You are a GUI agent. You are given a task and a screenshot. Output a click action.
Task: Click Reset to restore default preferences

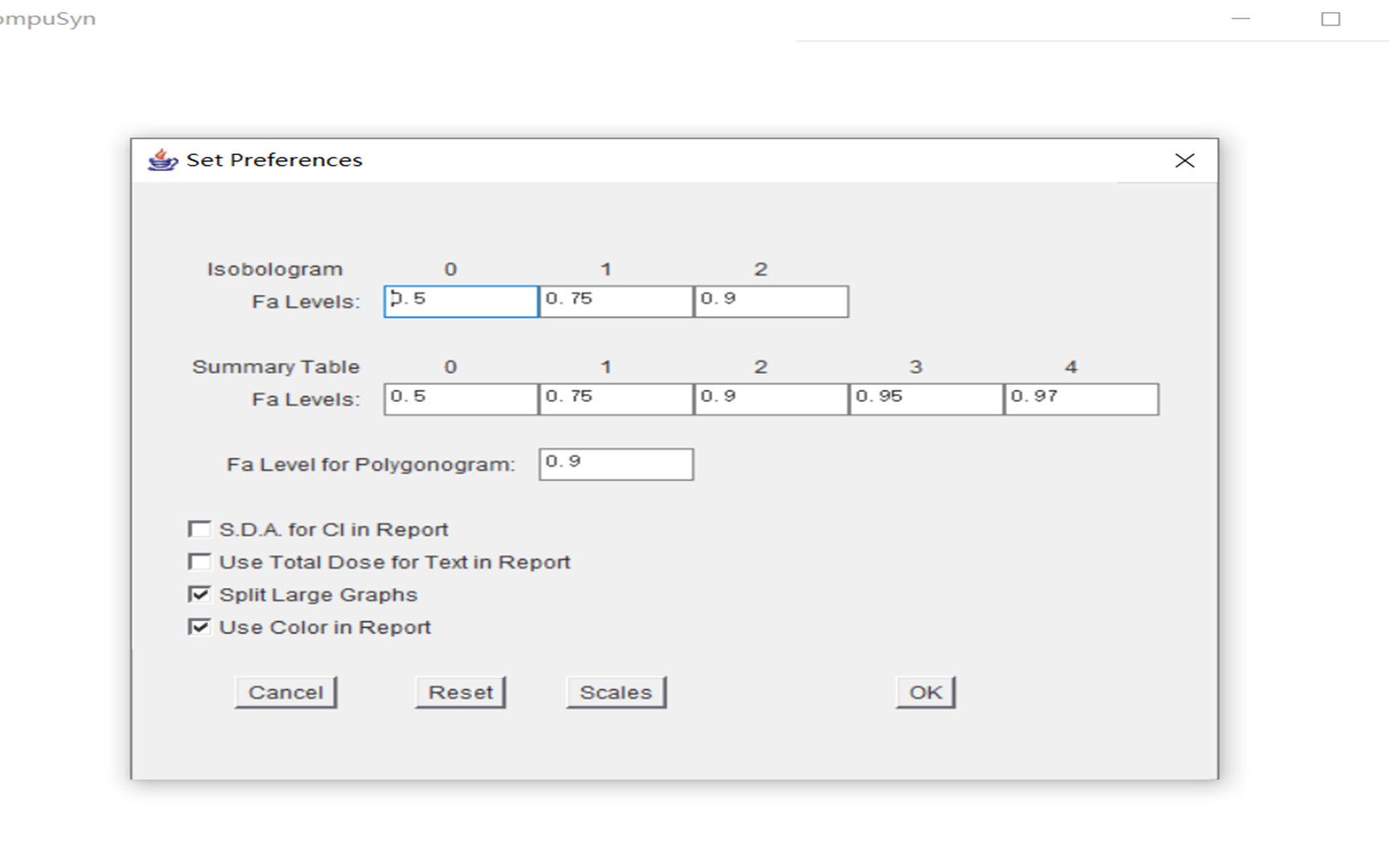460,692
